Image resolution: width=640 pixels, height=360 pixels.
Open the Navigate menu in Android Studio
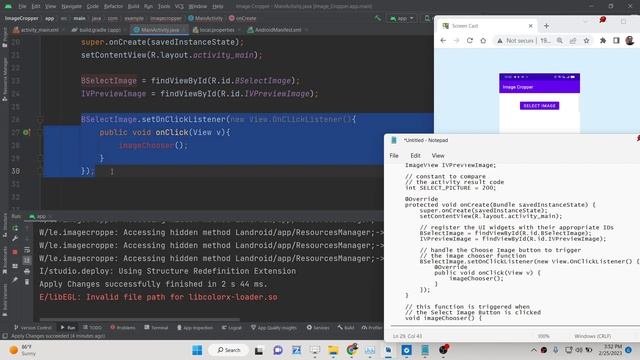[71, 7]
